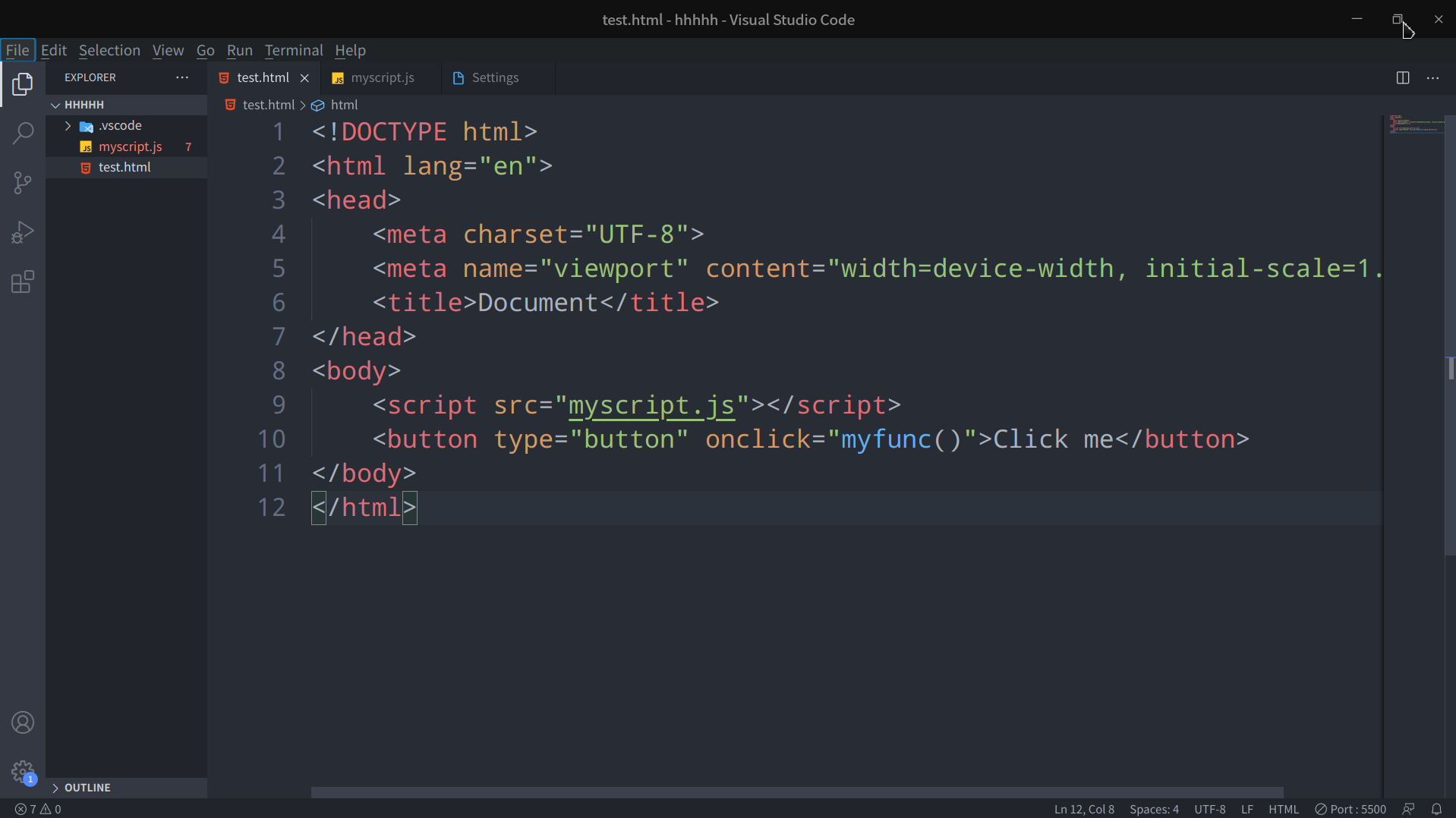Click the html symbol icon in breadcrumb
The width and height of the screenshot is (1456, 818).
tap(318, 105)
